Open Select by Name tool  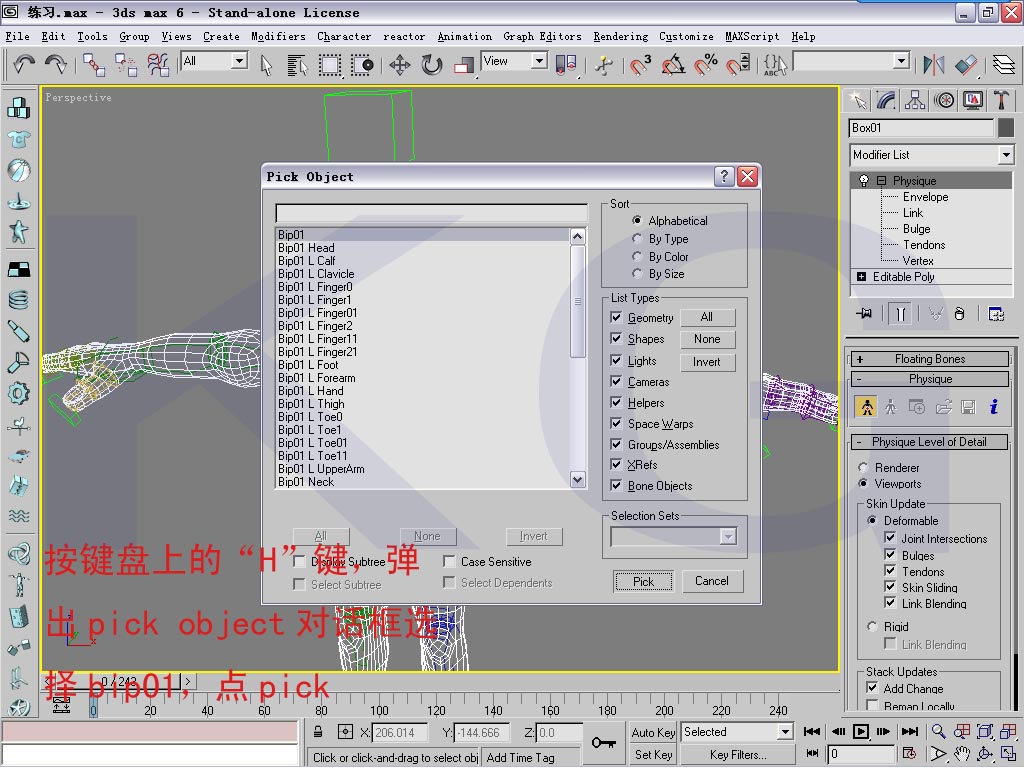tap(297, 65)
